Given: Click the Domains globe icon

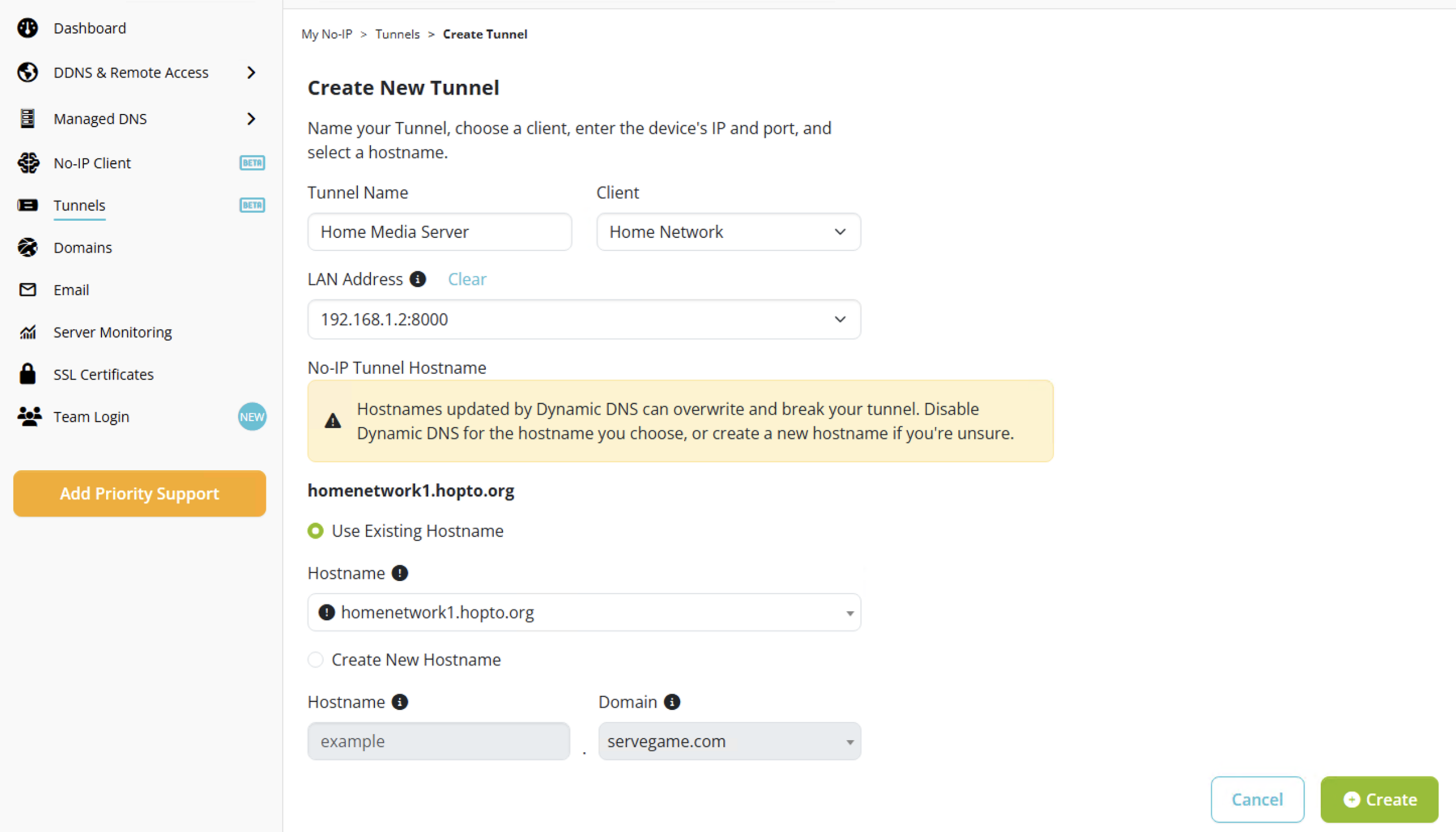Looking at the screenshot, I should (x=27, y=247).
